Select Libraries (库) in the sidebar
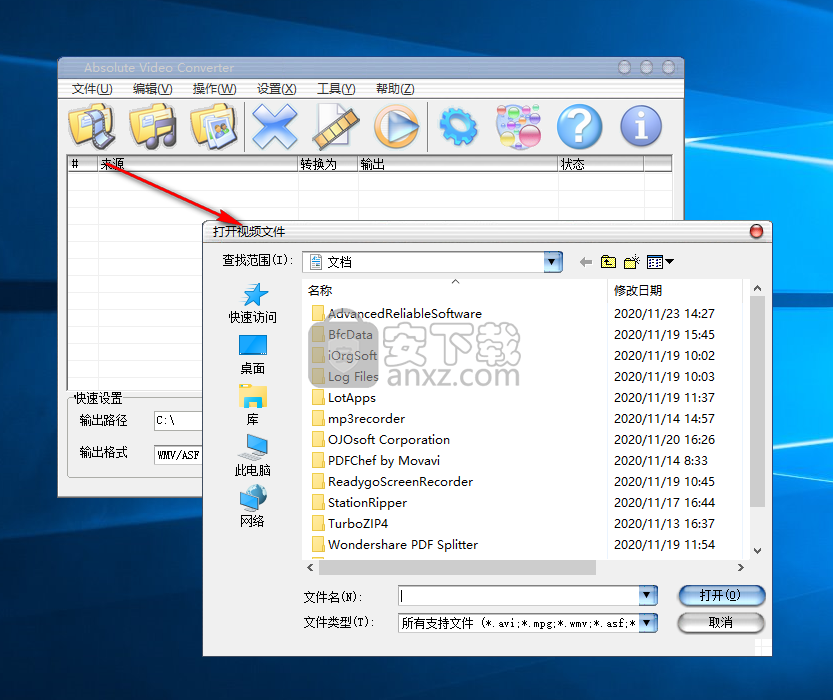The width and height of the screenshot is (833, 700). point(252,406)
